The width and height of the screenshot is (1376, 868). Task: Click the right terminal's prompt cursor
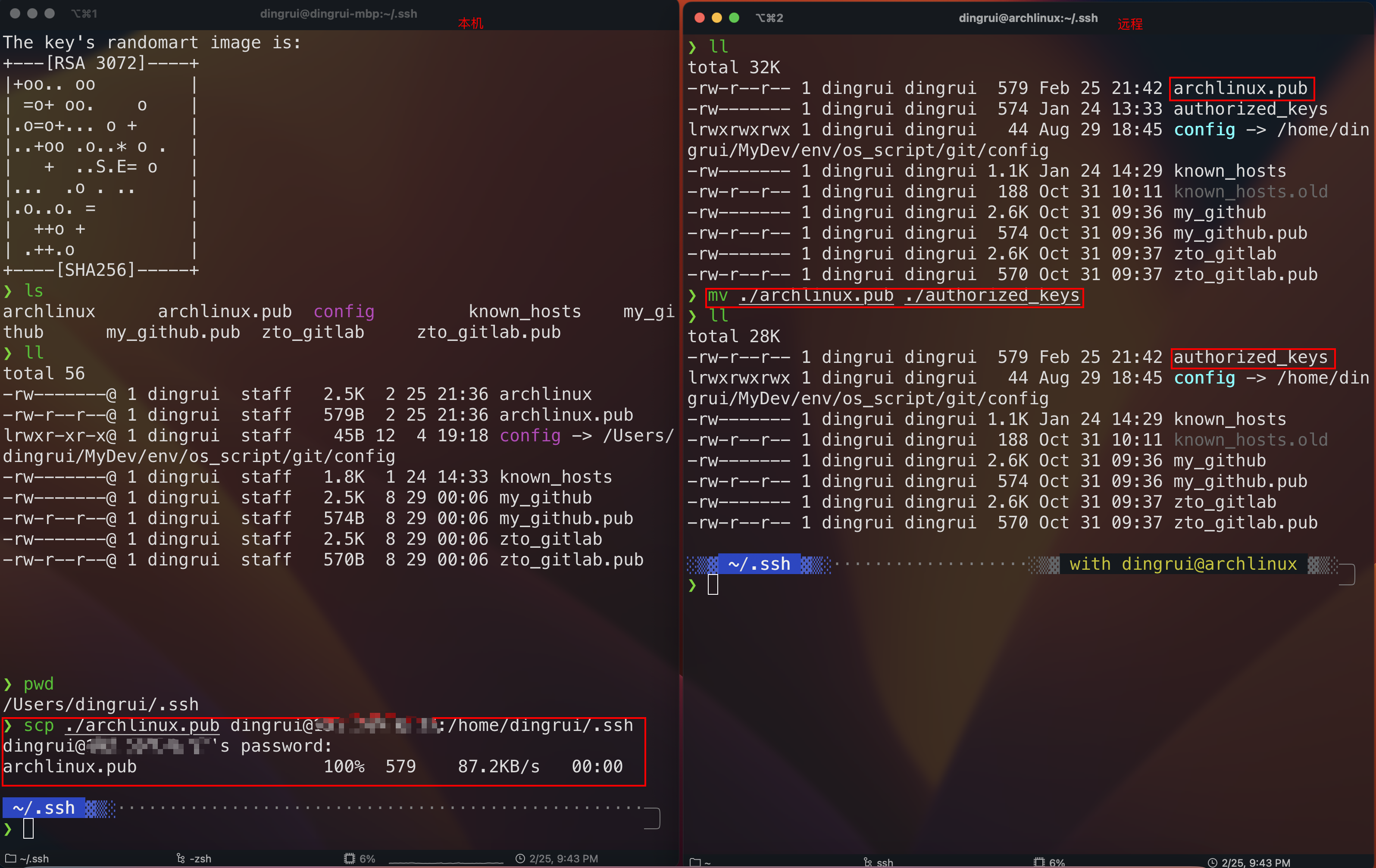click(x=713, y=584)
